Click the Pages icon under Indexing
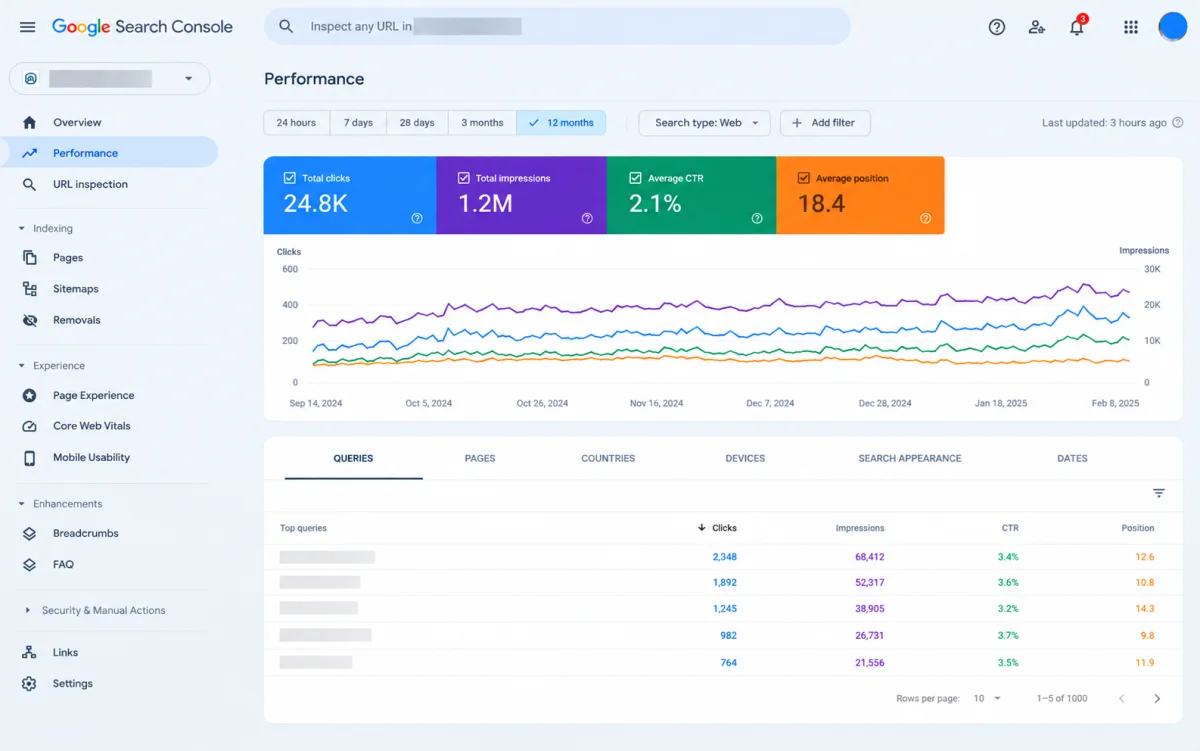Image resolution: width=1200 pixels, height=751 pixels. pos(29,258)
